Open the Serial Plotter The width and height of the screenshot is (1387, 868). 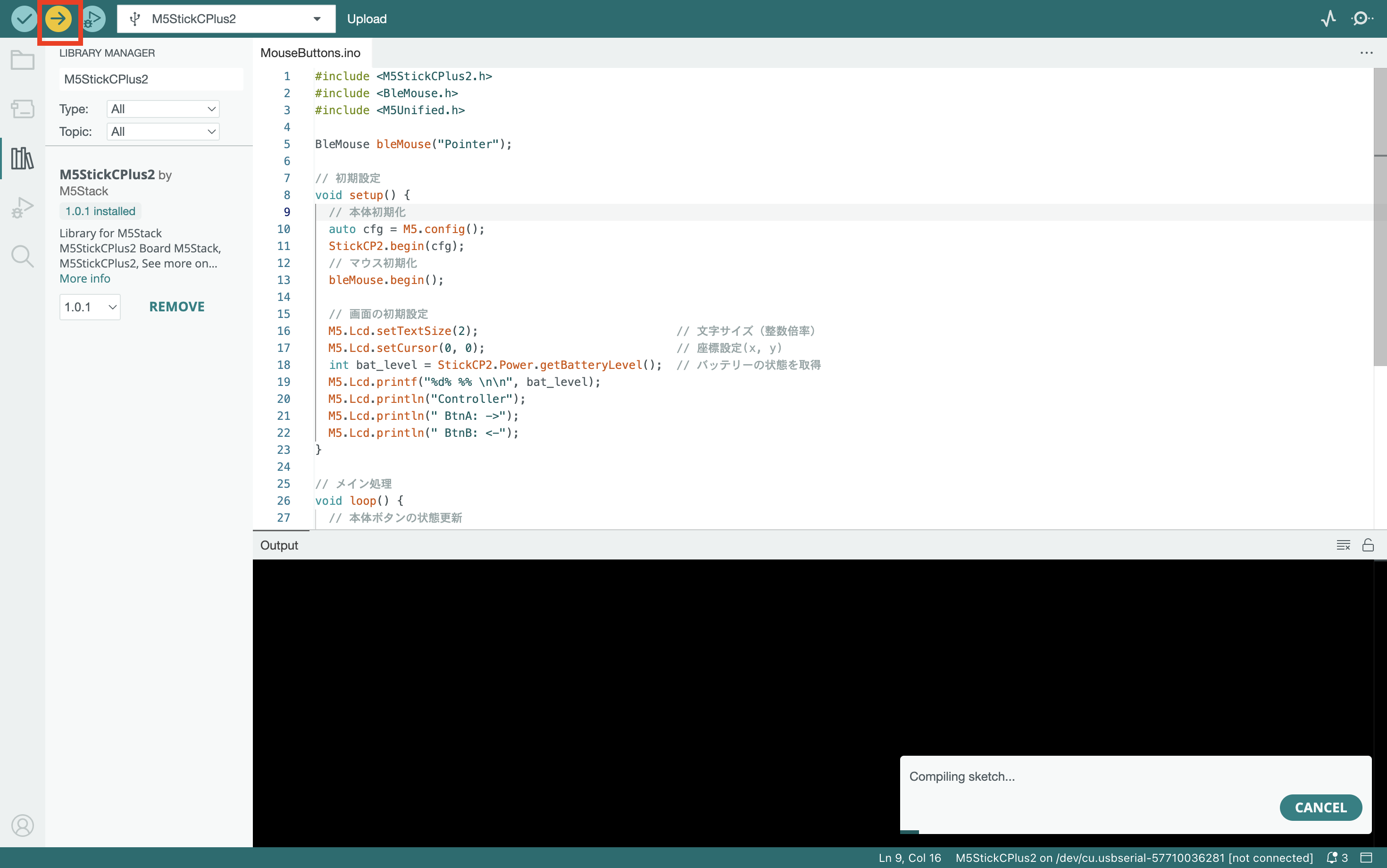tap(1328, 19)
